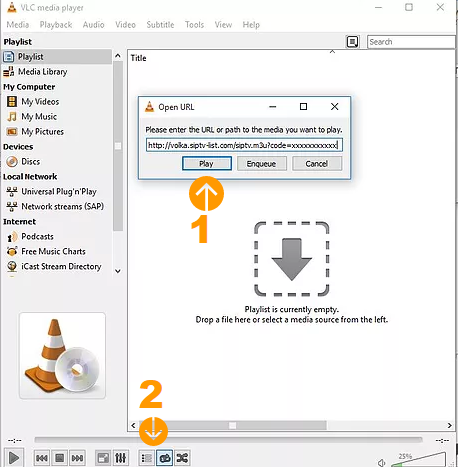Open the View menu
Viewport: 458px width, 467px height.
pos(223,25)
